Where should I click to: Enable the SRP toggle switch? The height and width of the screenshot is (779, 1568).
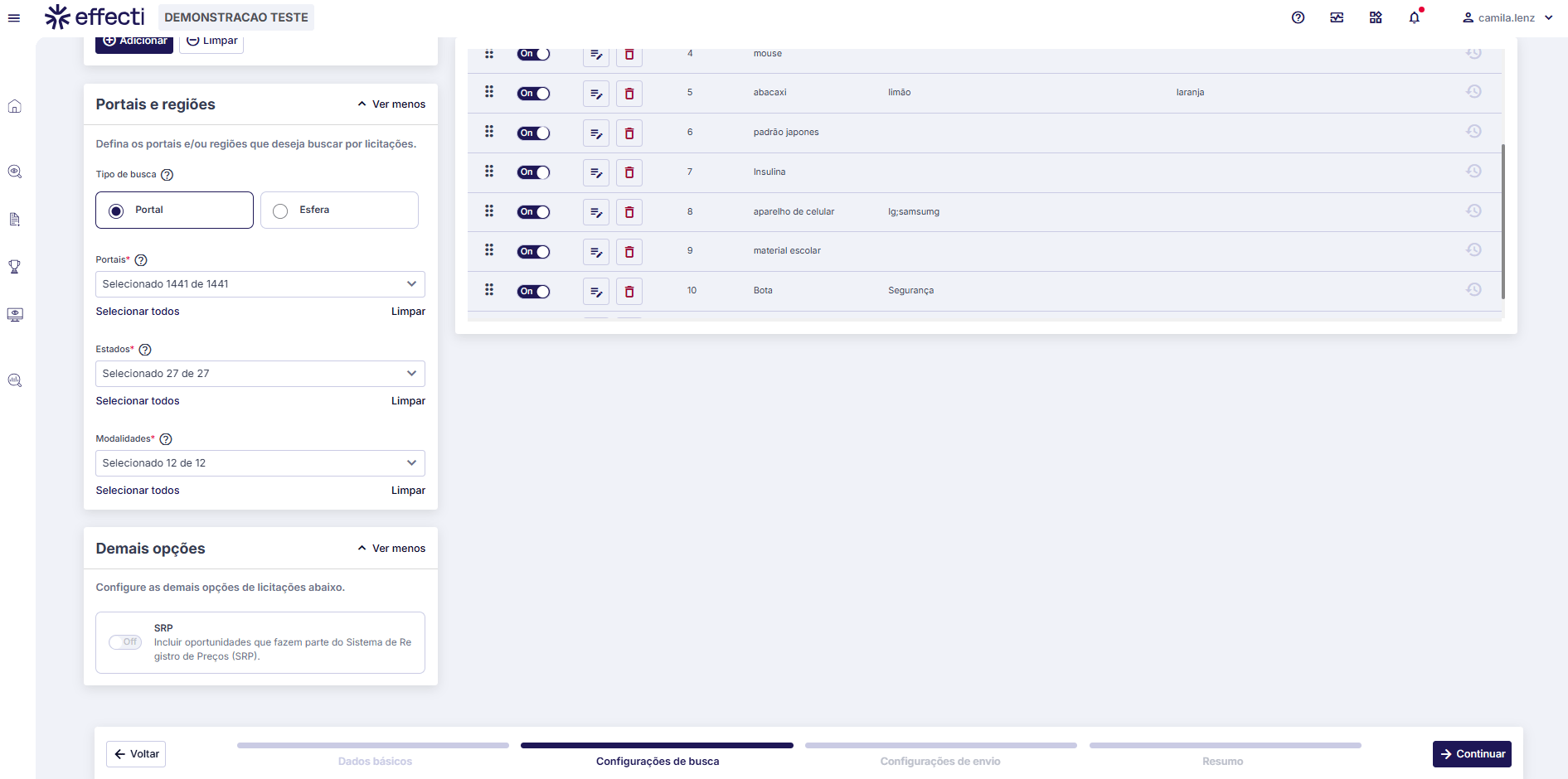(x=125, y=642)
